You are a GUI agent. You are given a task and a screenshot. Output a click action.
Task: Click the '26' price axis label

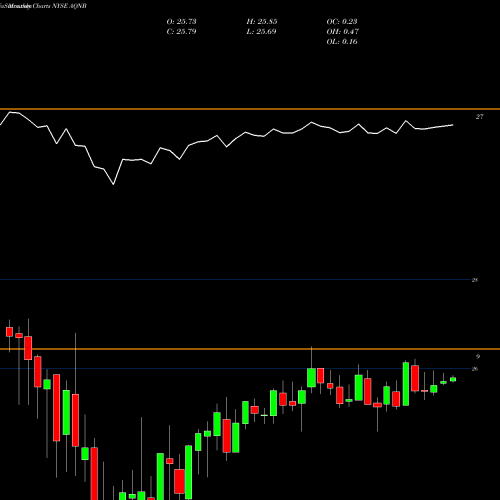(x=475, y=369)
